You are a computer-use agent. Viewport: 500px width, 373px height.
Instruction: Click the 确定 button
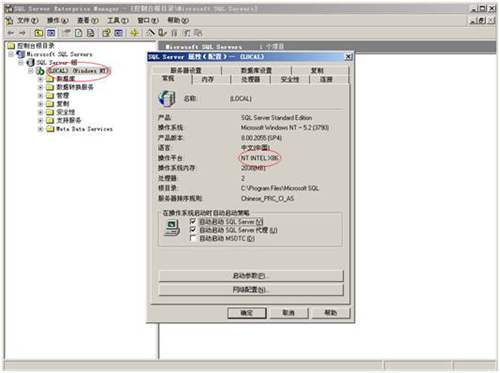pos(247,313)
